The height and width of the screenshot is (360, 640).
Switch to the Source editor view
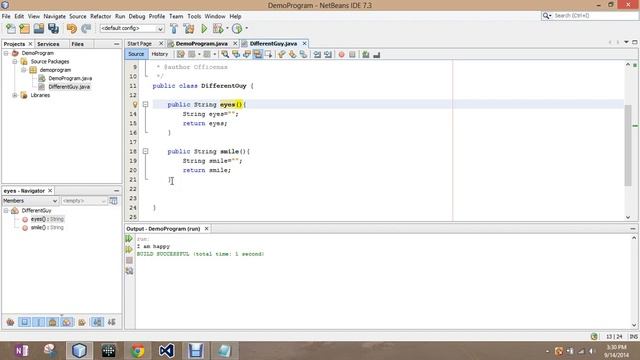(x=136, y=54)
